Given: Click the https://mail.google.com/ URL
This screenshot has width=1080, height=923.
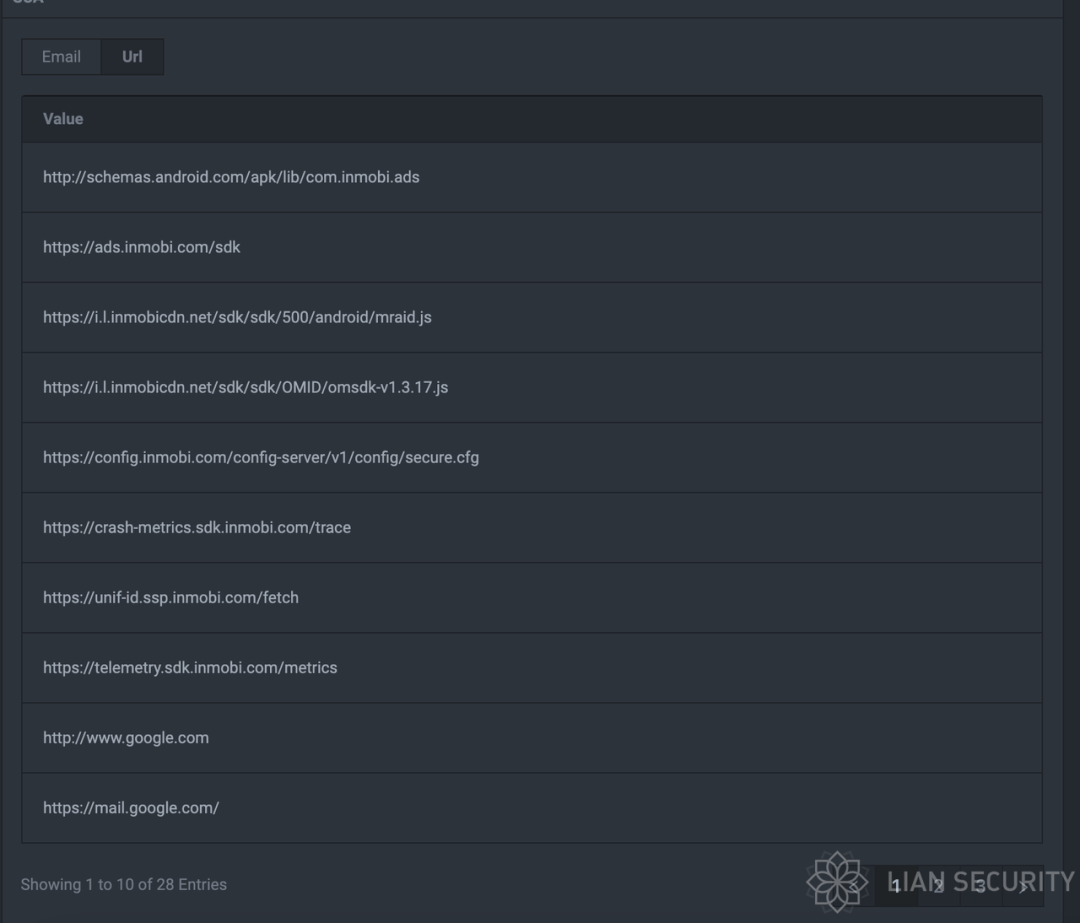Looking at the screenshot, I should 532,808.
